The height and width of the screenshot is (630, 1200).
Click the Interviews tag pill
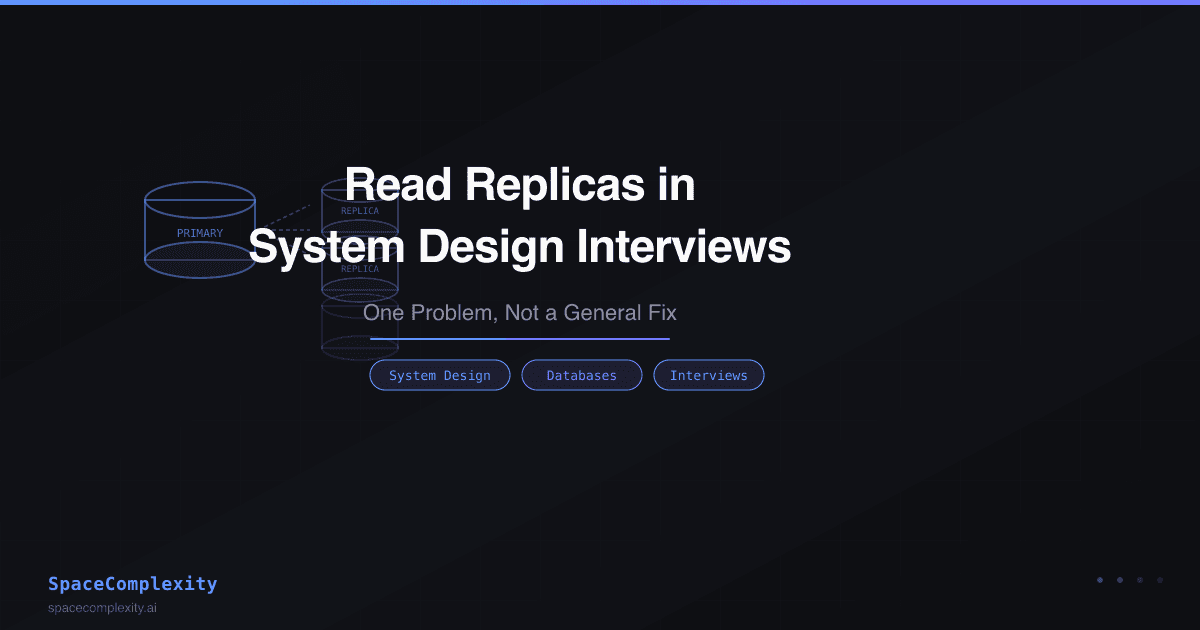(x=708, y=375)
